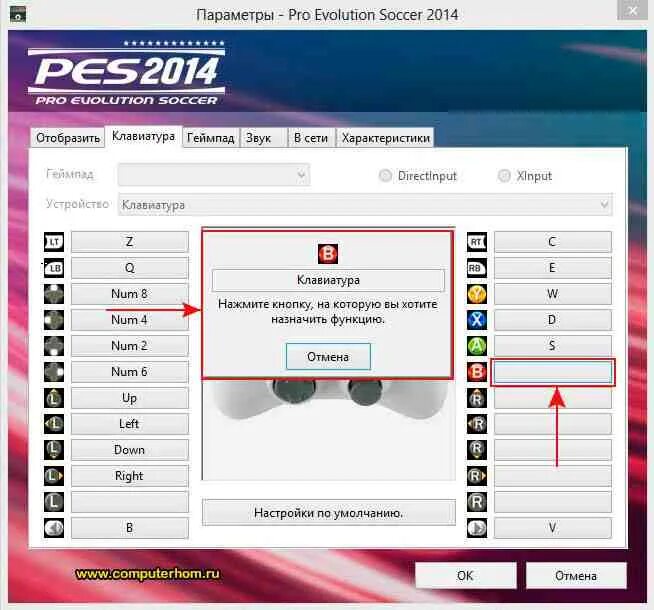This screenshot has width=654, height=610.
Task: Click the Num 6 assignment button
Action: 130,372
